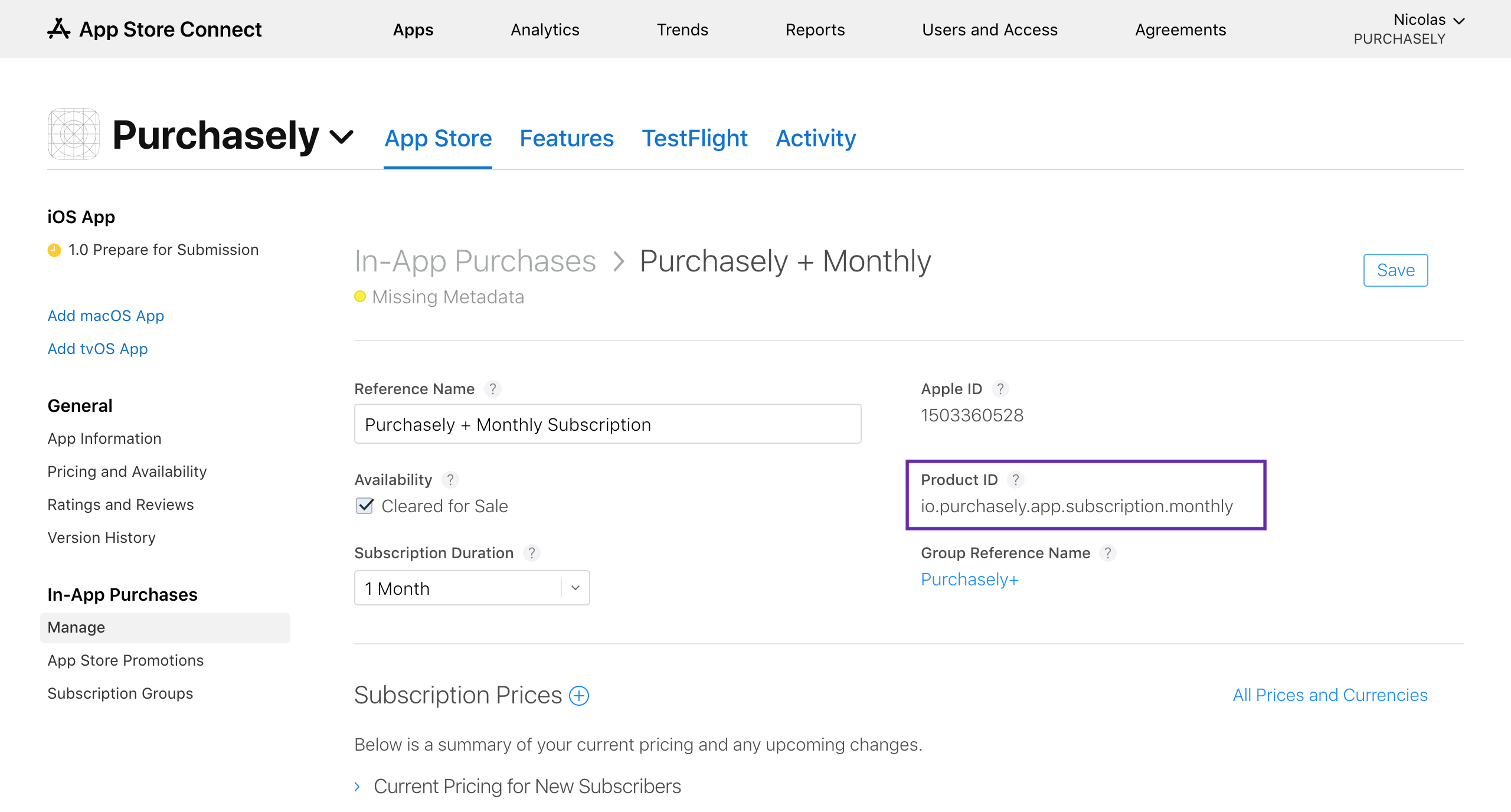
Task: Open Ratings and Reviews in sidebar
Action: point(120,505)
